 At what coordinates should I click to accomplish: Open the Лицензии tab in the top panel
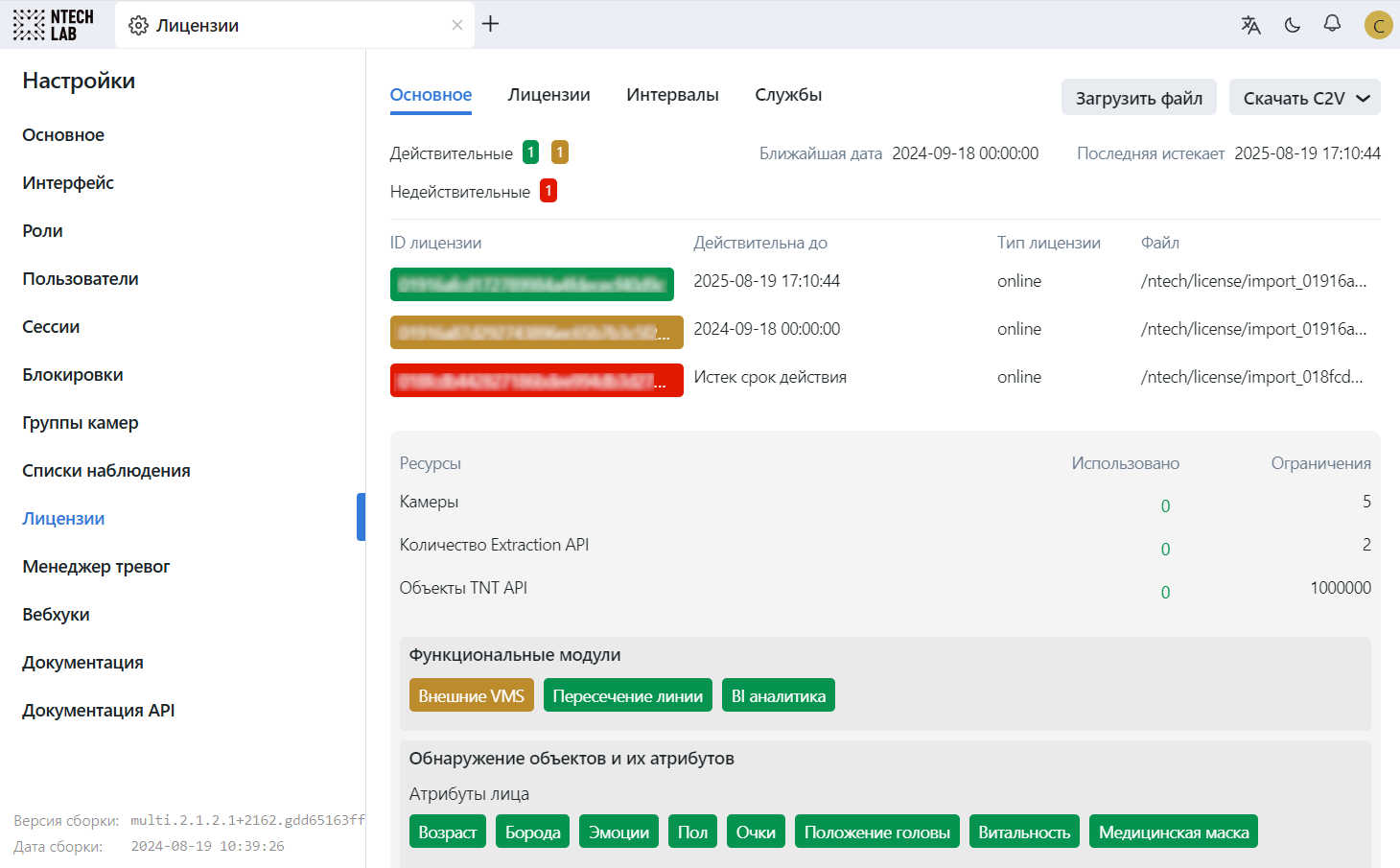click(x=548, y=95)
